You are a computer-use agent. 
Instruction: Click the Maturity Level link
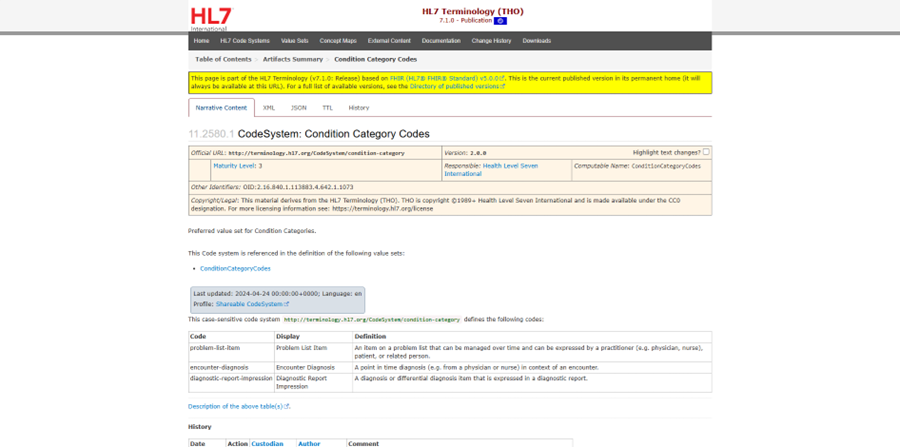pos(234,166)
